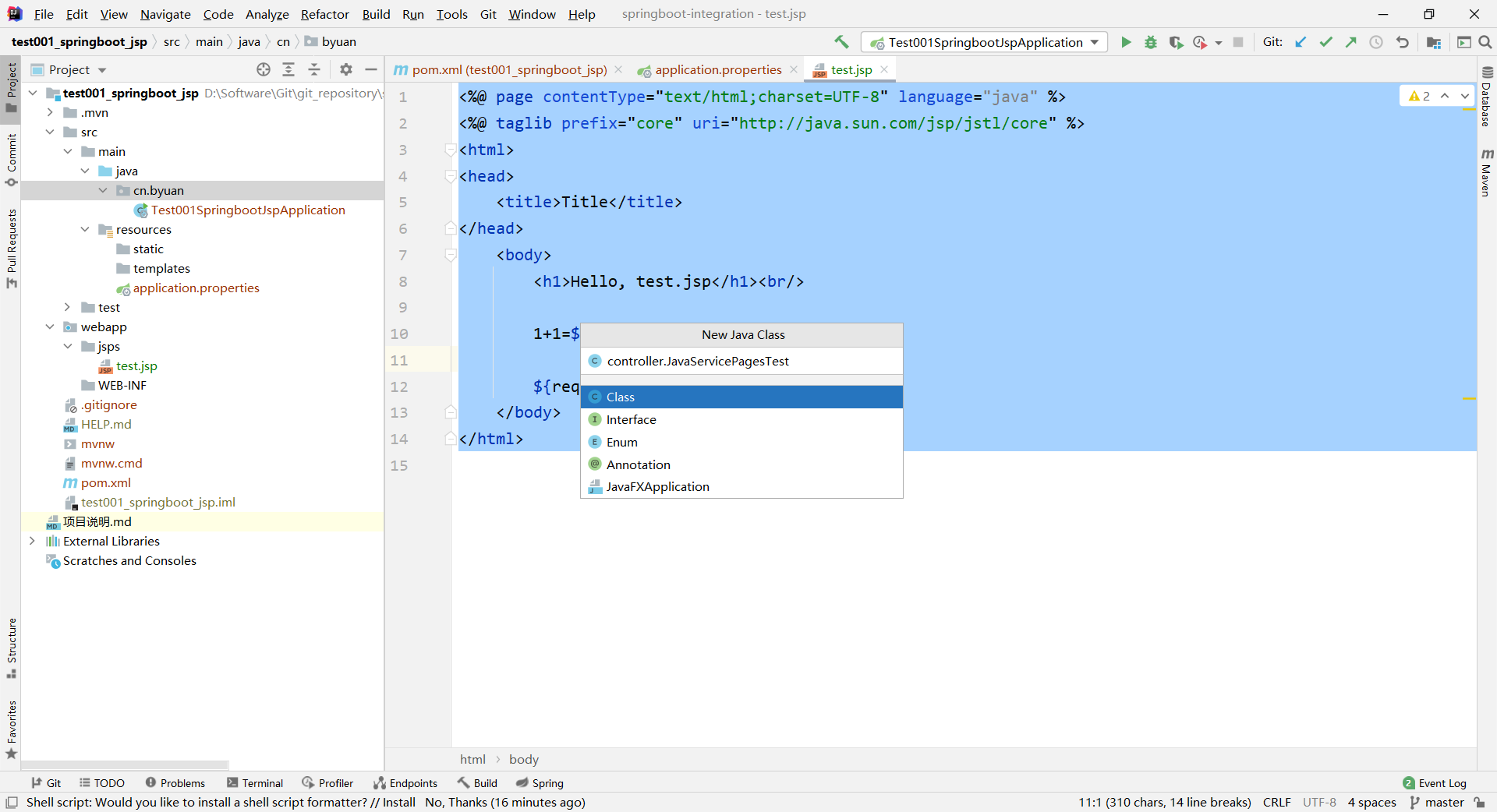Collapse the jsps folder
The height and width of the screenshot is (812, 1497).
tap(68, 346)
